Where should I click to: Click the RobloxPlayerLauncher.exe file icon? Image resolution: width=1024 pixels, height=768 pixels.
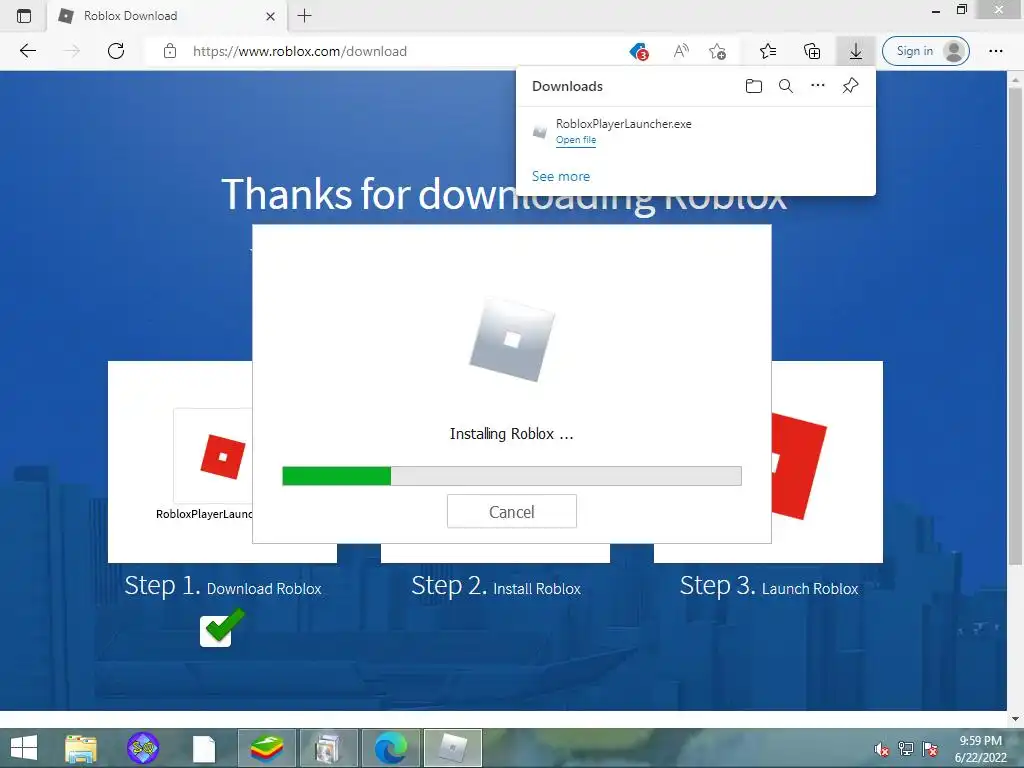[x=539, y=131]
